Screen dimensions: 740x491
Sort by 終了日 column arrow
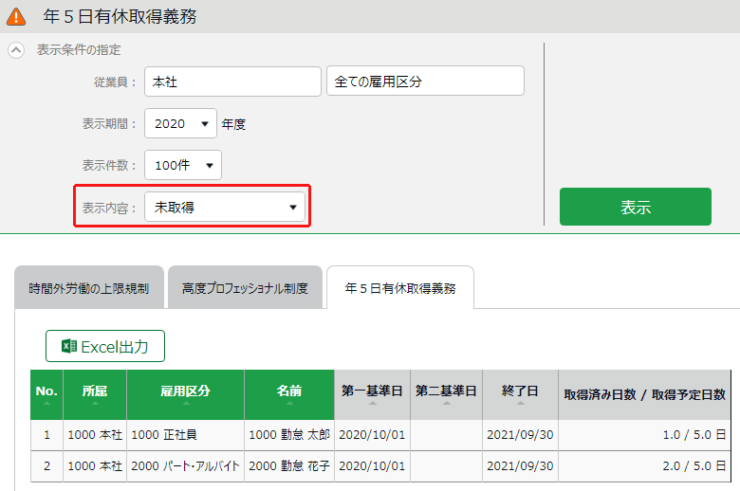tap(520, 403)
